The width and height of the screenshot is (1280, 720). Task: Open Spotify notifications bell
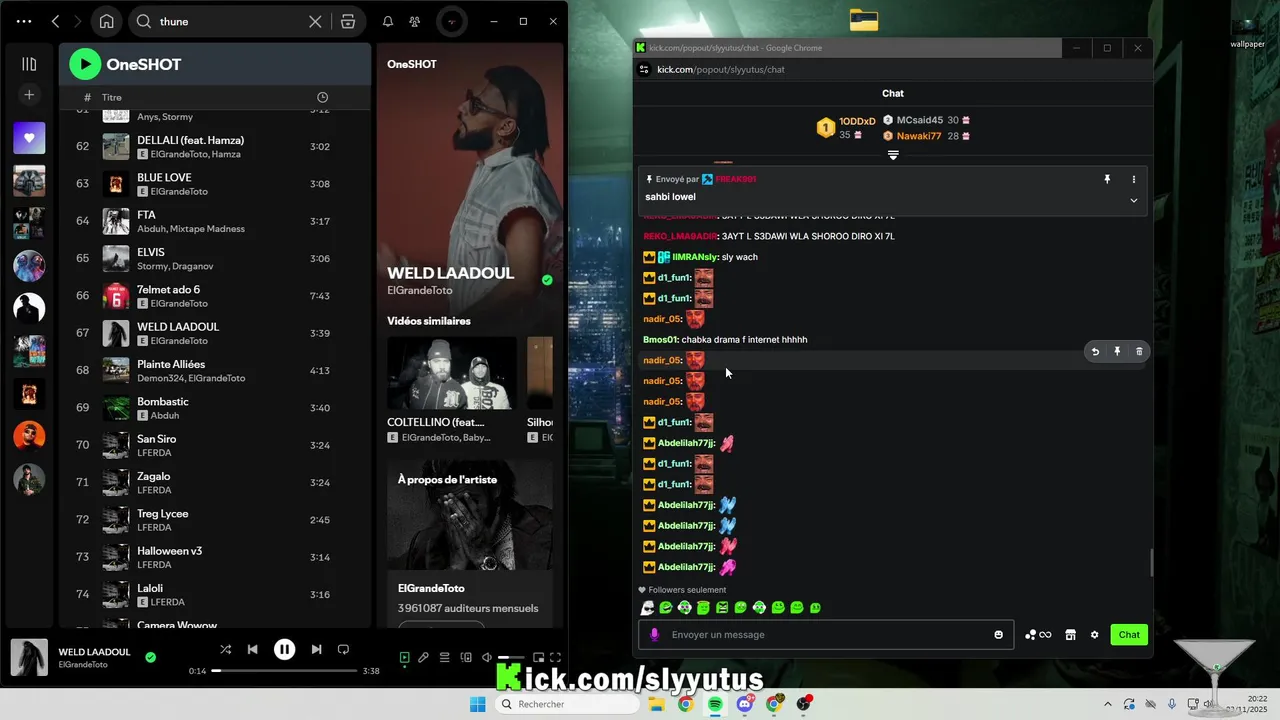tap(388, 21)
